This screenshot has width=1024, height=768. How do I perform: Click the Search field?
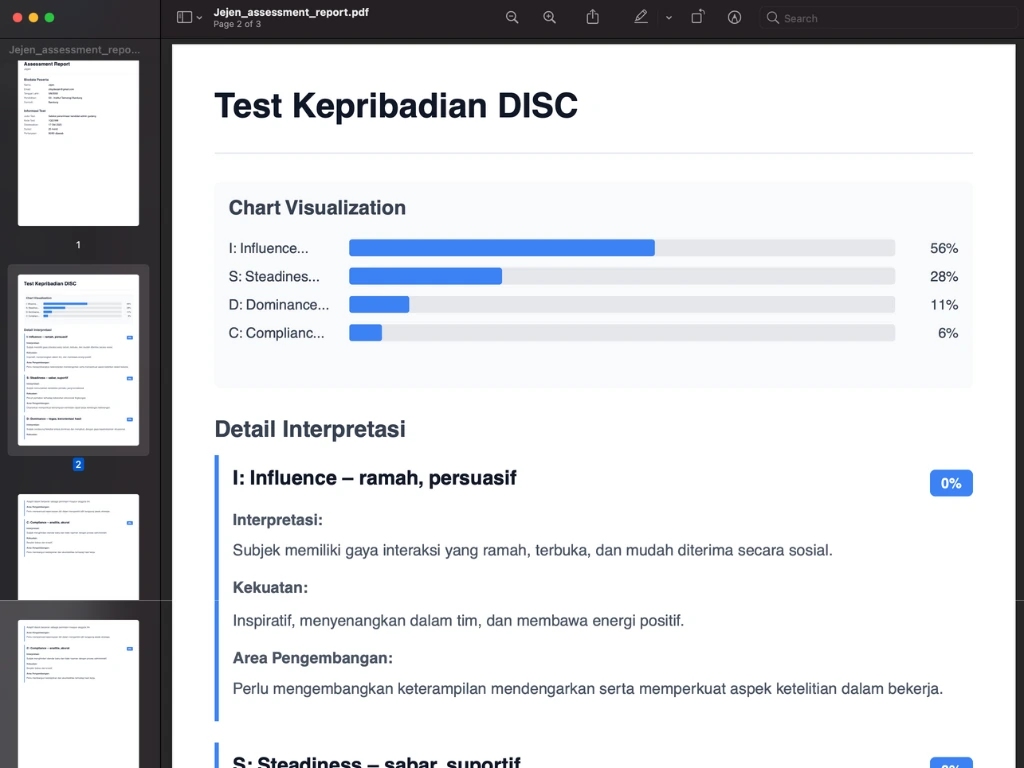[890, 18]
